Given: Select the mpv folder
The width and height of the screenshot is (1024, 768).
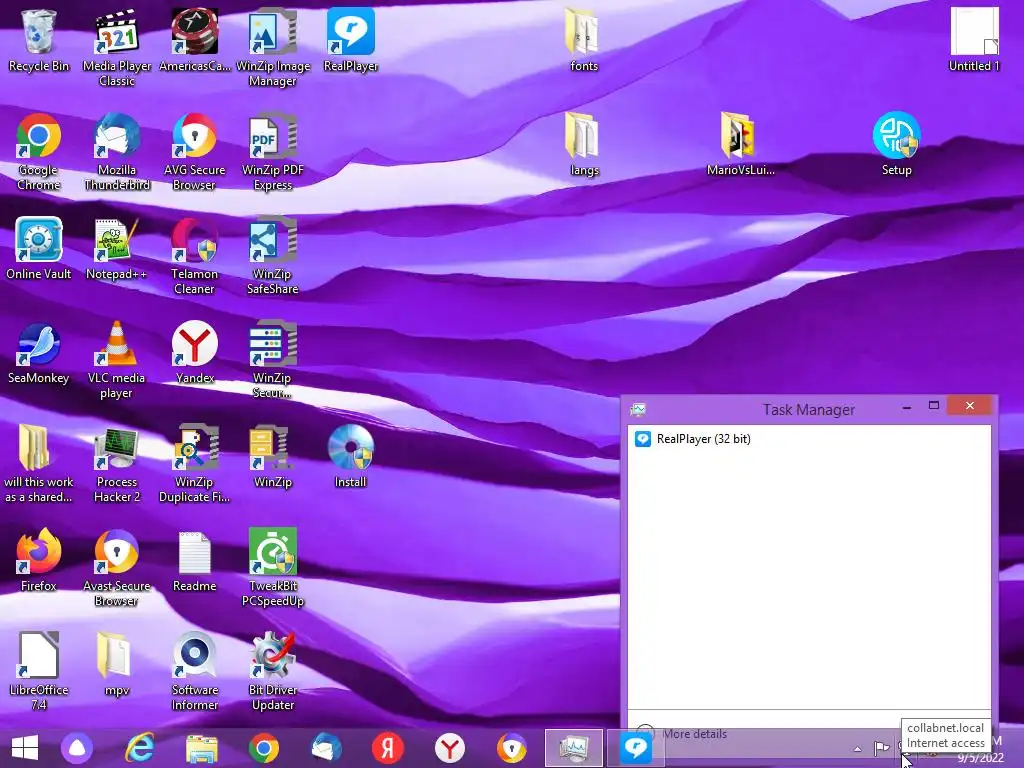Looking at the screenshot, I should tap(117, 664).
